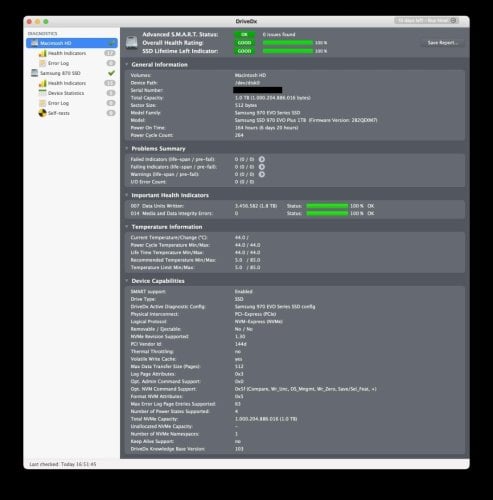This screenshot has height=500, width=493.
Task: Click the info icon beside Failed Indicators
Action: [x=262, y=159]
